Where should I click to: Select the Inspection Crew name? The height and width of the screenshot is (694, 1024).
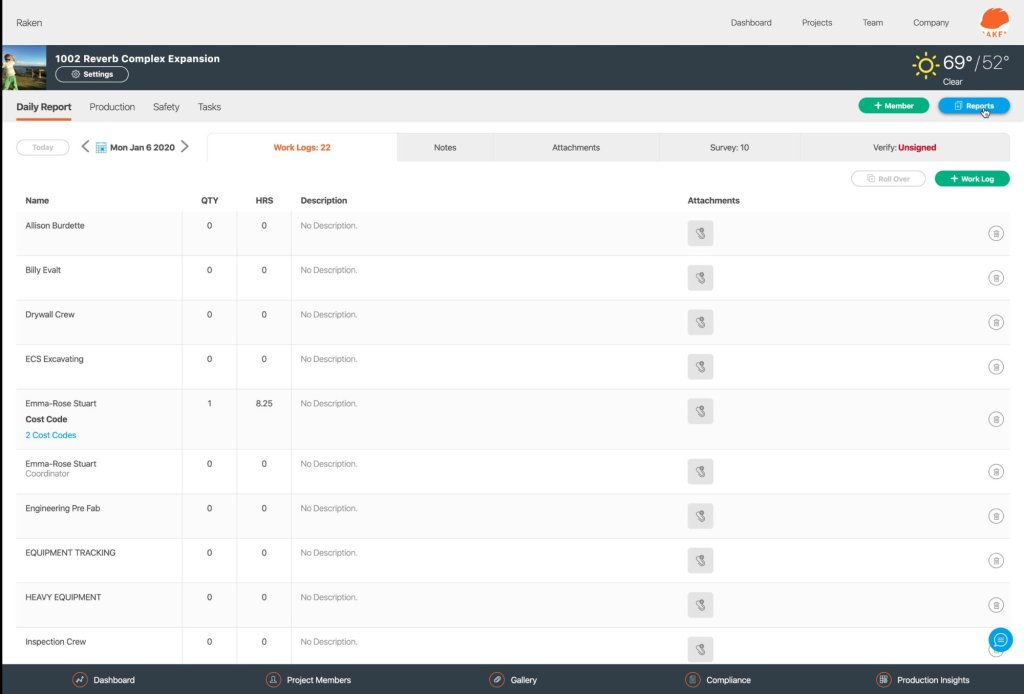pos(56,642)
